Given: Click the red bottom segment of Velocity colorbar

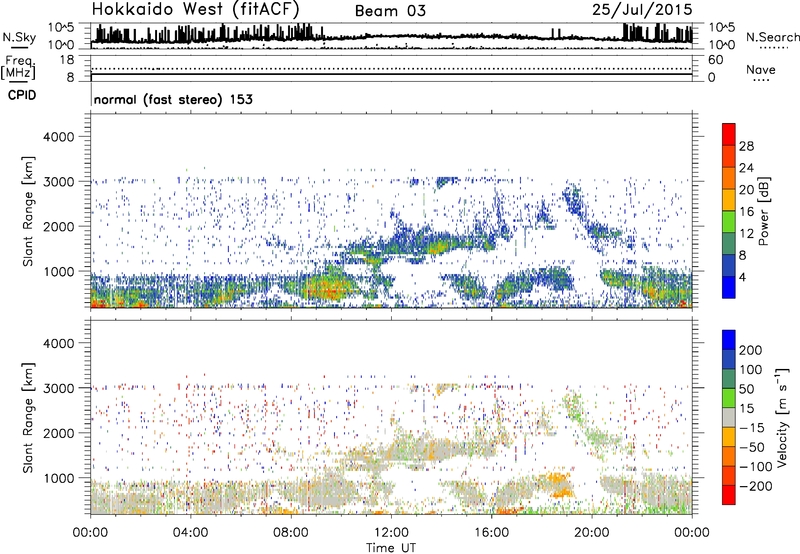Looking at the screenshot, I should pyautogui.click(x=729, y=495).
